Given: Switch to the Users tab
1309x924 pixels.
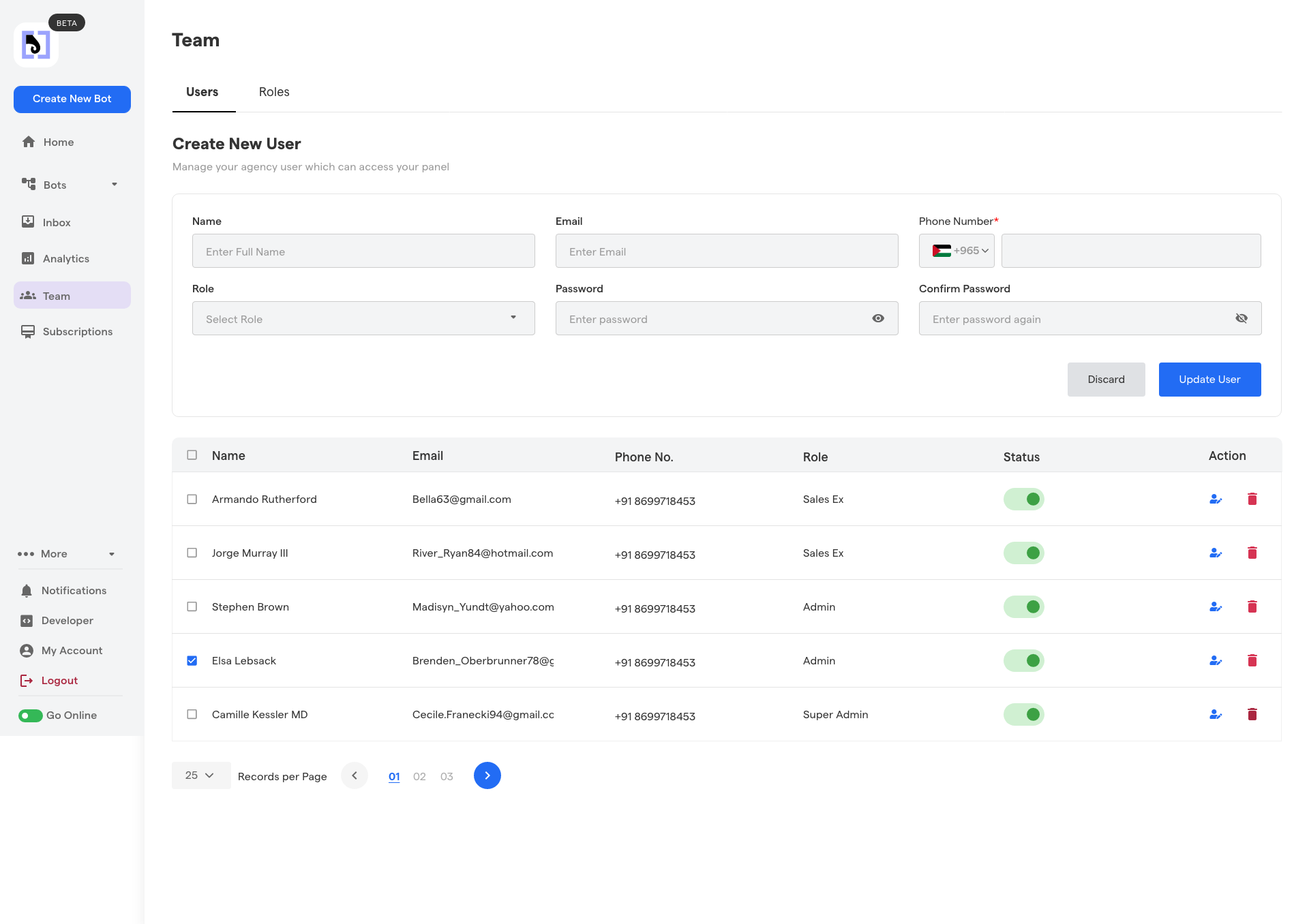Looking at the screenshot, I should click(x=202, y=92).
